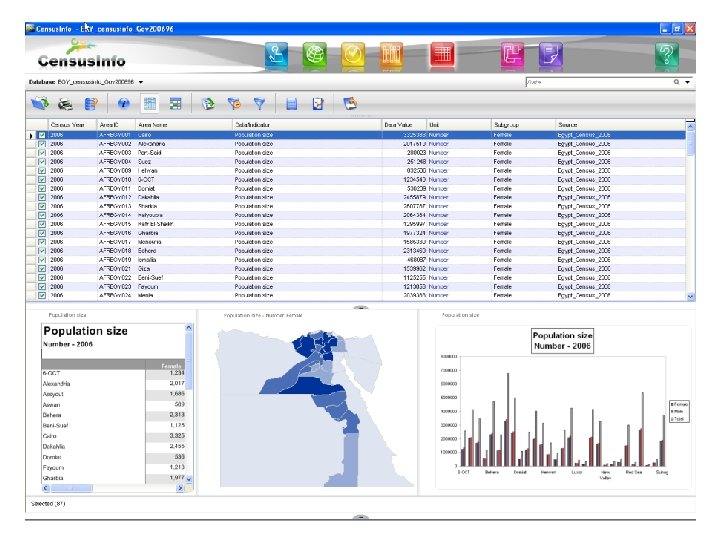Click the blue information toolbar icon
720x540 pixels.
point(123,104)
